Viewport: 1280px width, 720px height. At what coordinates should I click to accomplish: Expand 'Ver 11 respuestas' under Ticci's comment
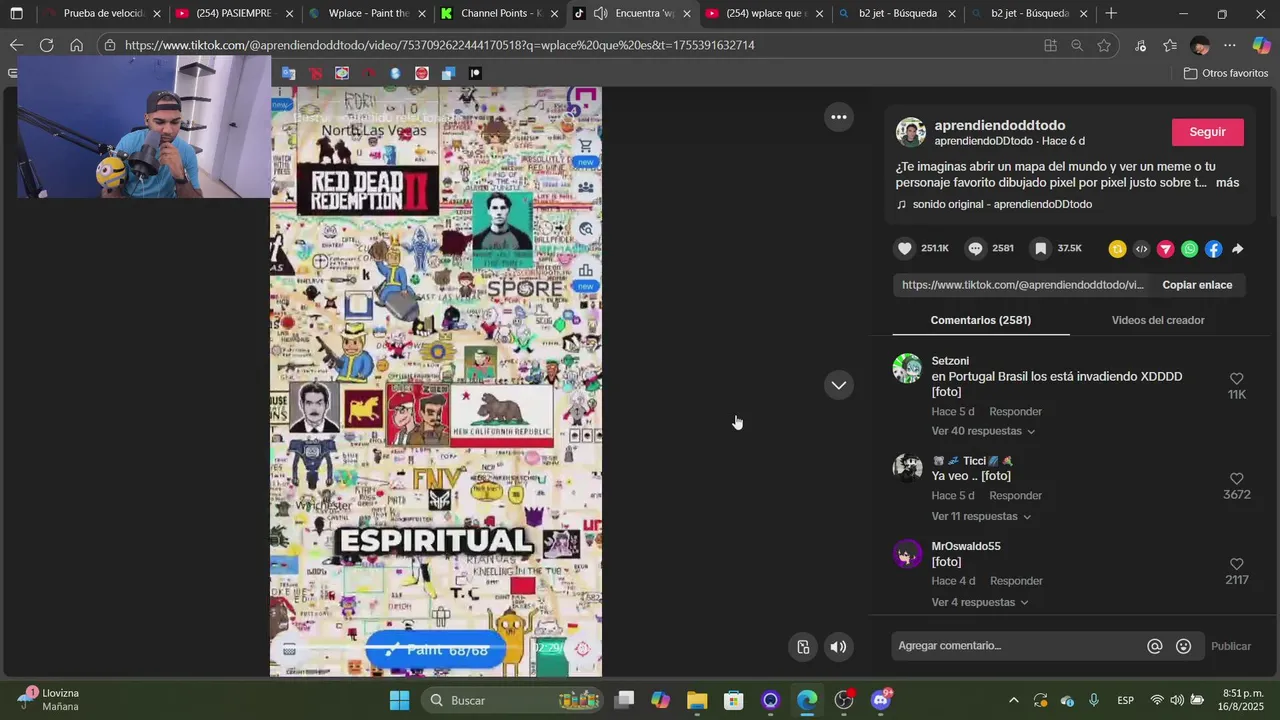(981, 517)
